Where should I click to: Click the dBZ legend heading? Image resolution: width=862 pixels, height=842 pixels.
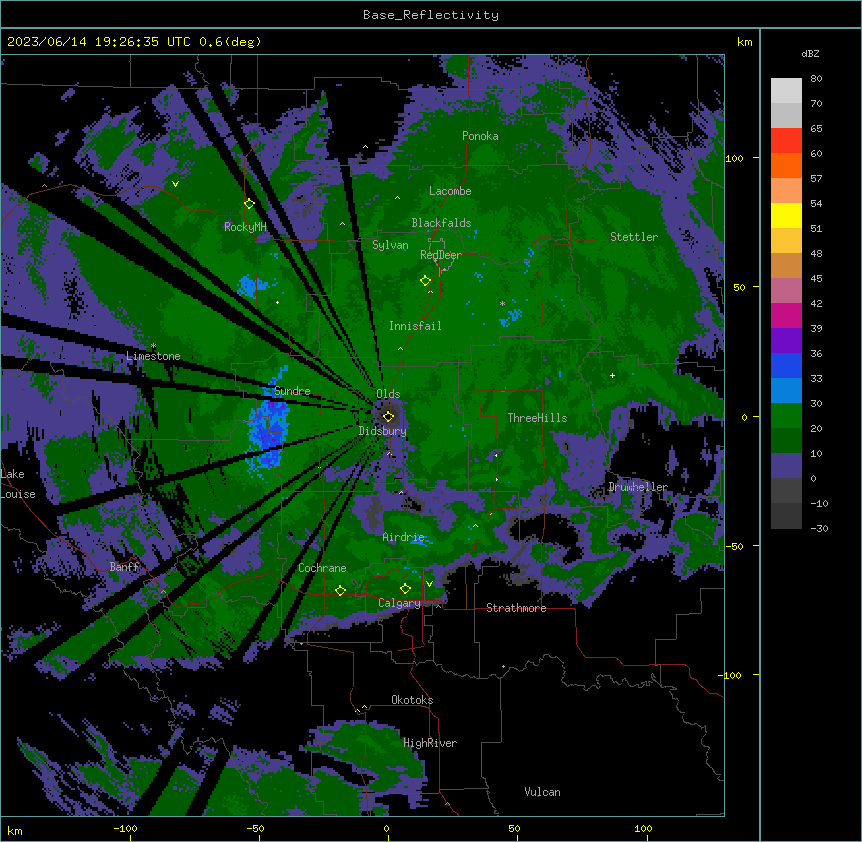[x=810, y=54]
